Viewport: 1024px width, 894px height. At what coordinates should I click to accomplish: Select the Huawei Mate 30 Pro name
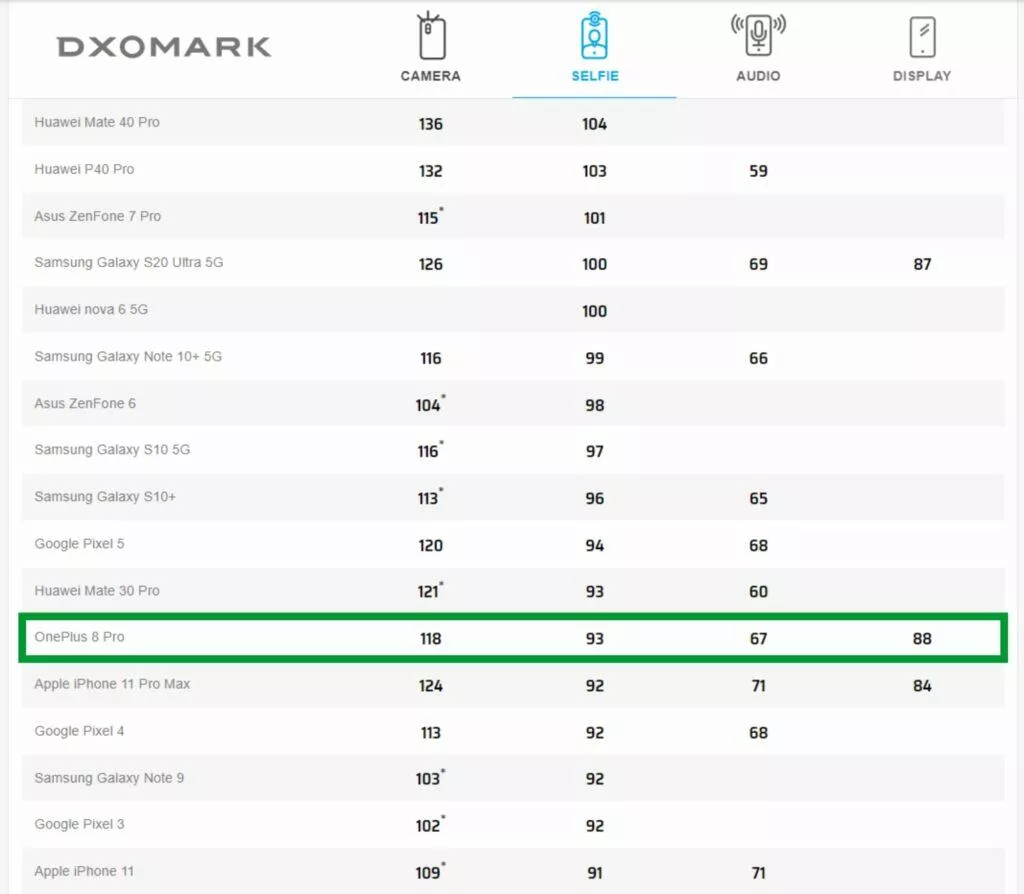[x=97, y=591]
